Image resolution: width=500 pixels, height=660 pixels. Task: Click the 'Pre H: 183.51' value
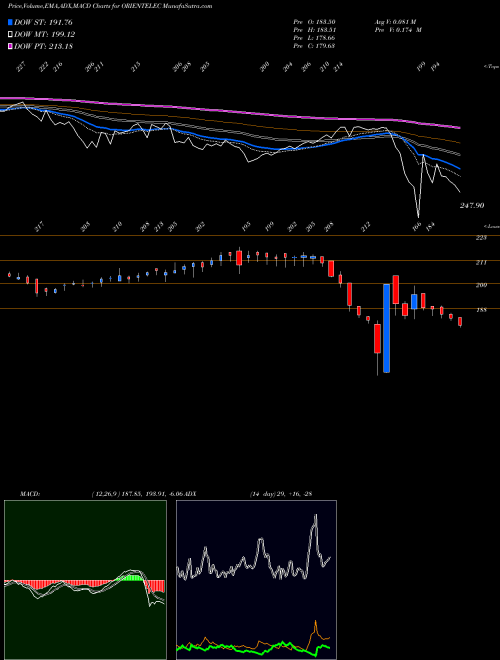[x=314, y=30]
